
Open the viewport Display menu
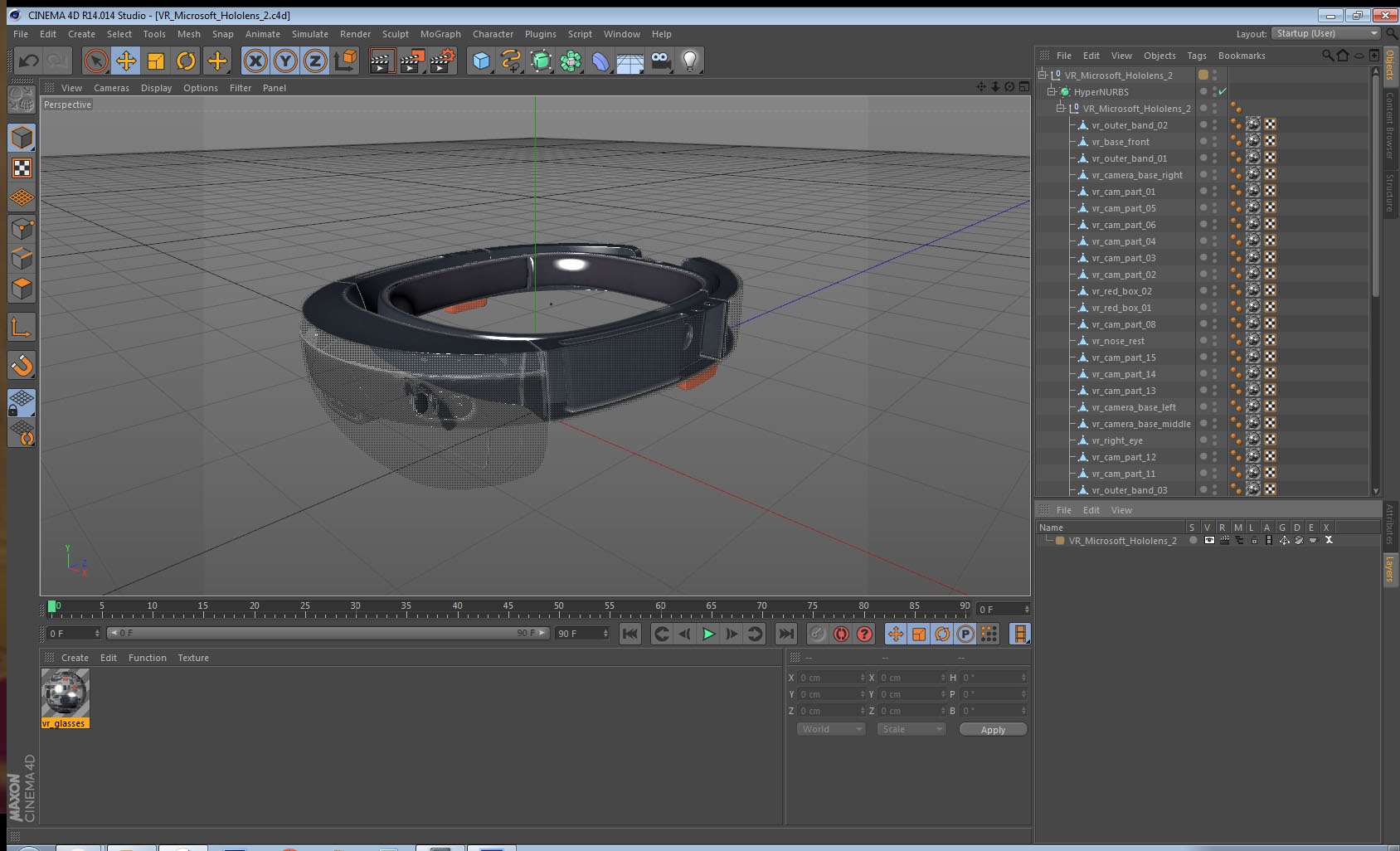(x=156, y=88)
